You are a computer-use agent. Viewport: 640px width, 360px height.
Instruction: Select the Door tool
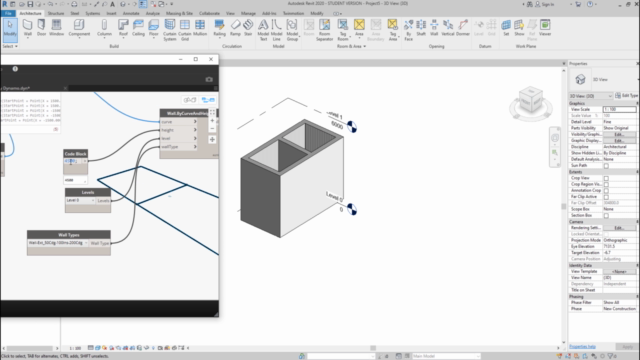(x=41, y=28)
